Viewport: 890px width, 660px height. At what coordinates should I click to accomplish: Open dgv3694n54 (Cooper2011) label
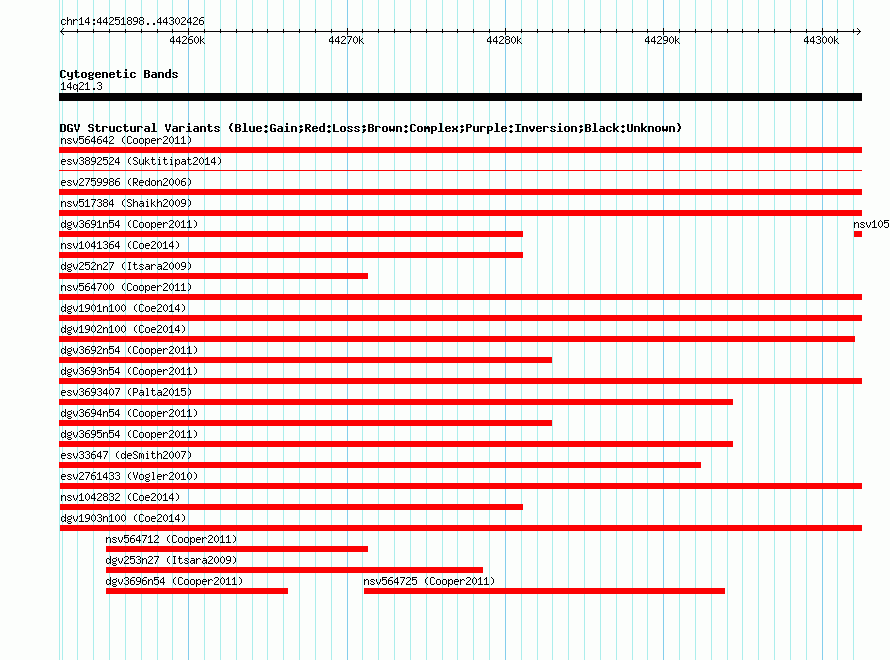129,413
